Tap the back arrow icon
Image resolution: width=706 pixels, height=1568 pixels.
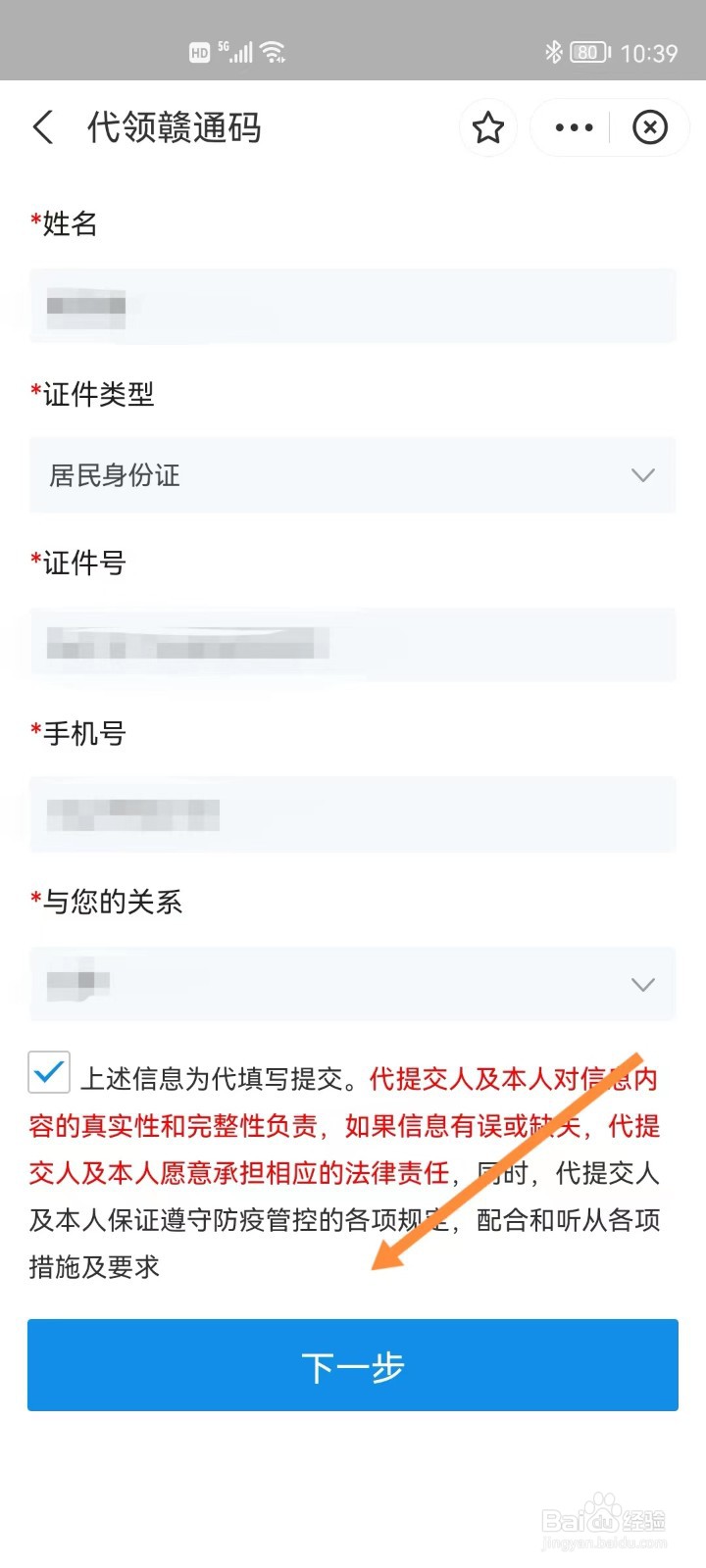[43, 127]
